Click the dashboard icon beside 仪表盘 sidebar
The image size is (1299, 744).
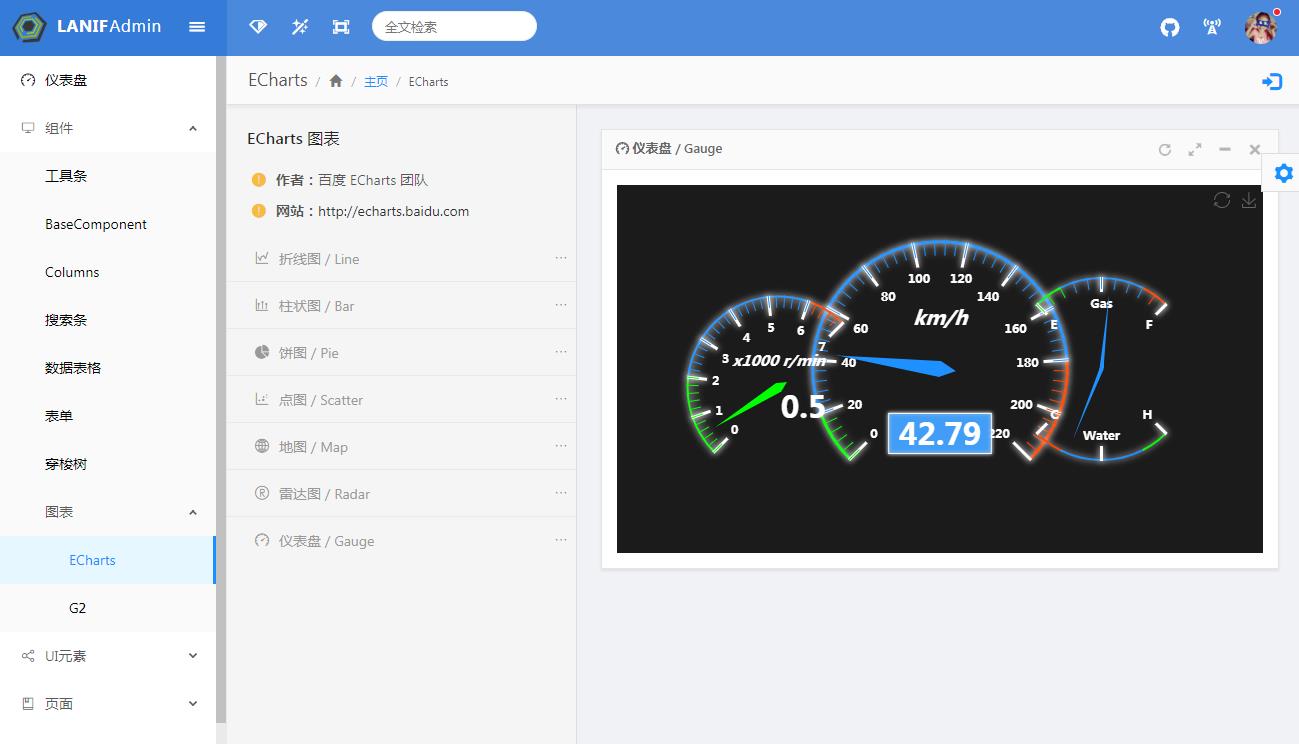coord(28,80)
